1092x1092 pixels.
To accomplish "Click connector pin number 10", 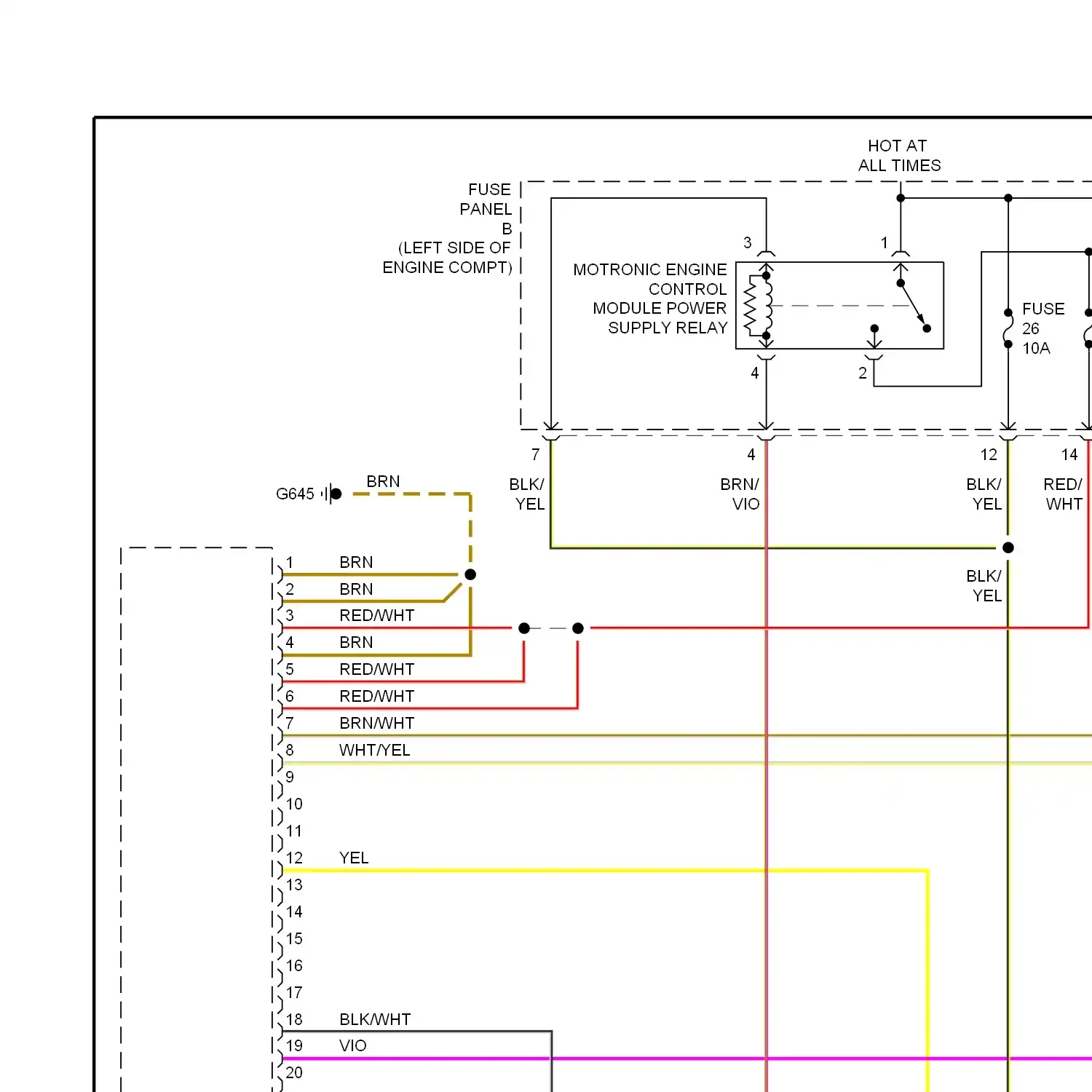I will pyautogui.click(x=294, y=804).
